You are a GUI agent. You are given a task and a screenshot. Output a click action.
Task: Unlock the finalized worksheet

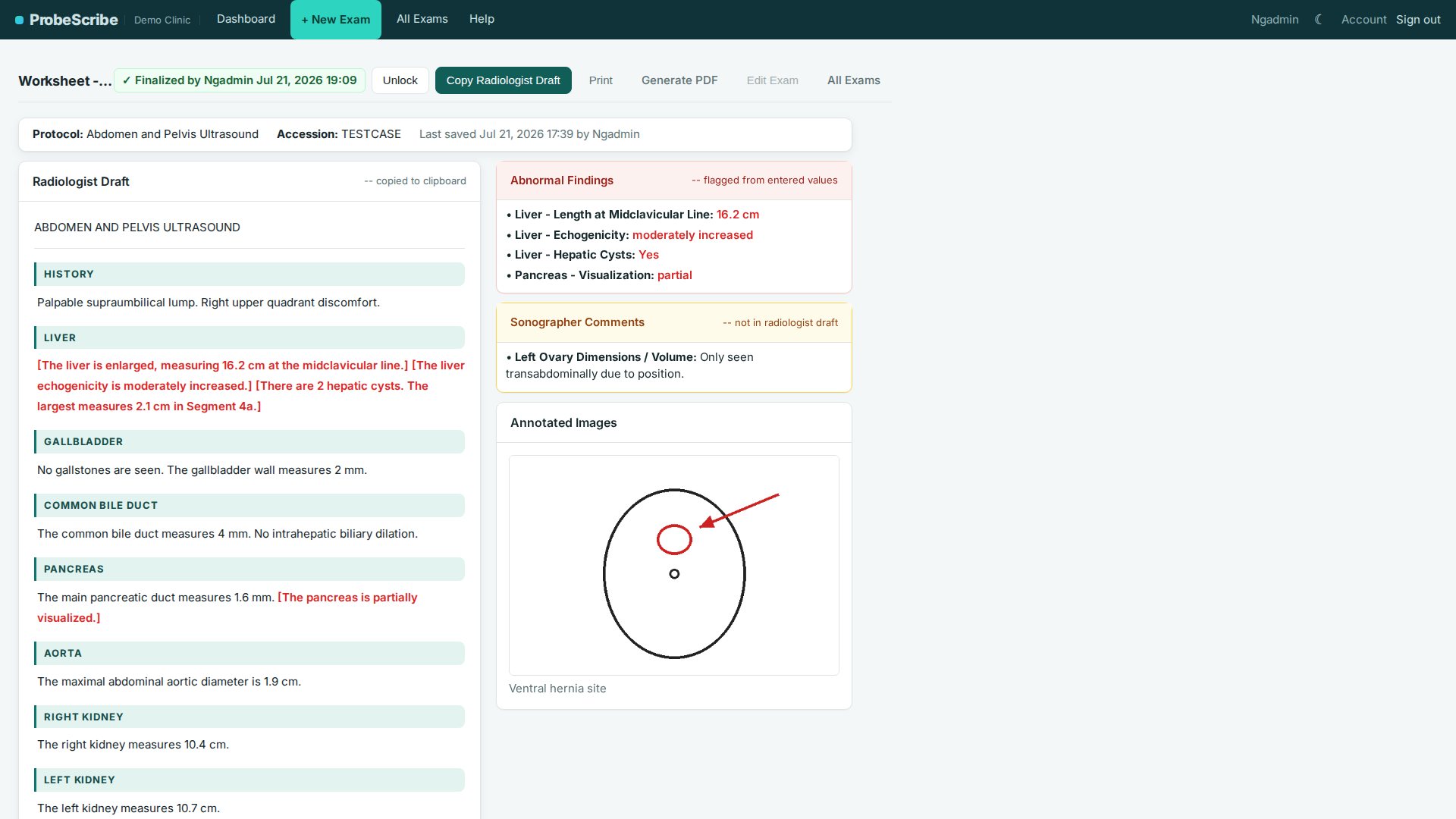coord(400,80)
